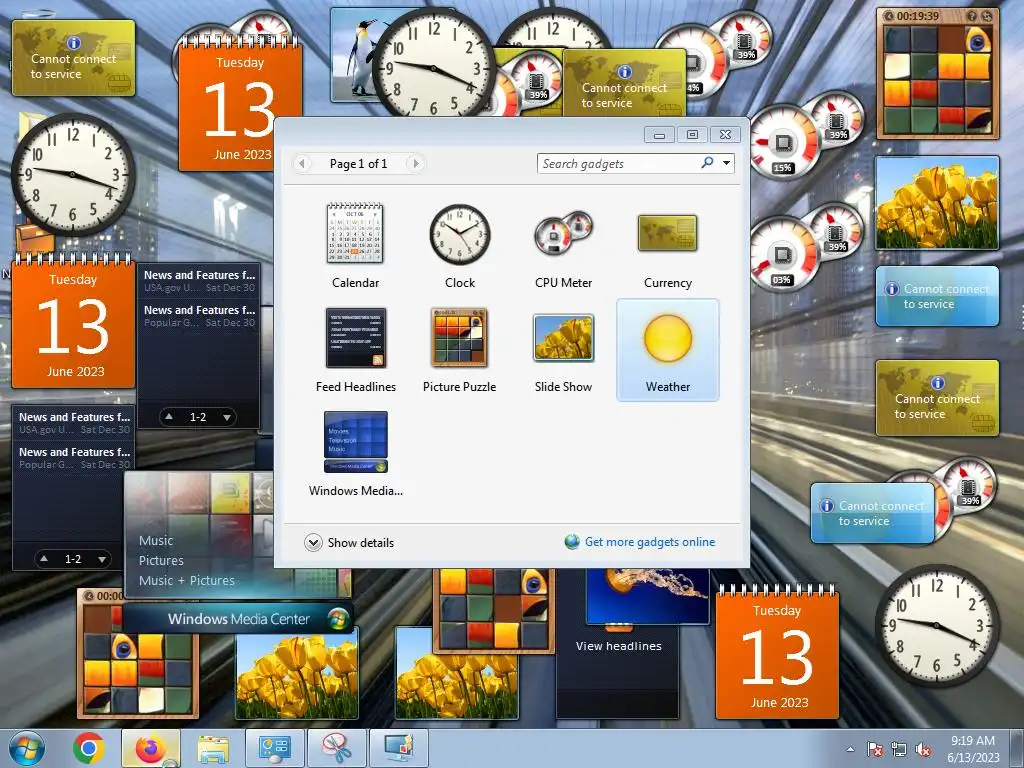Screen dimensions: 1024x768
Task: Click View headlines on feed gadget
Action: pos(618,646)
